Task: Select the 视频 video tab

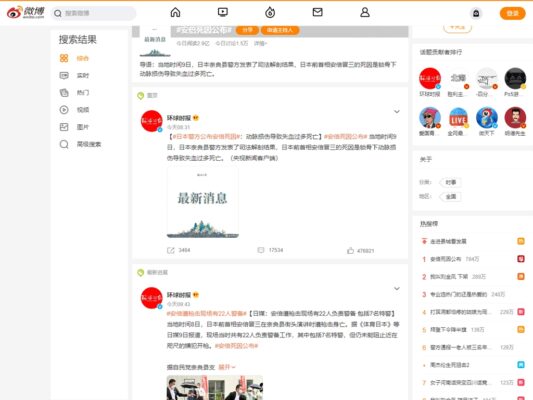Action: pos(74,110)
